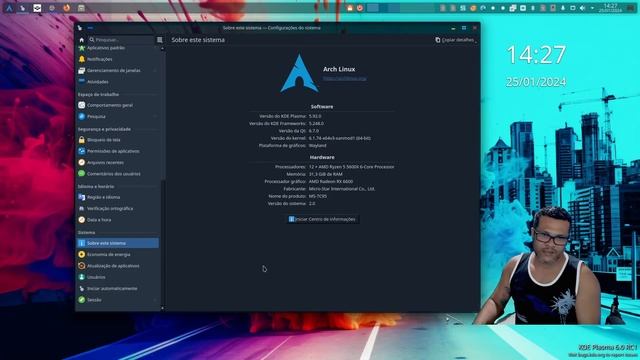Expand the Pesquisa submenu arrow

tap(155, 117)
